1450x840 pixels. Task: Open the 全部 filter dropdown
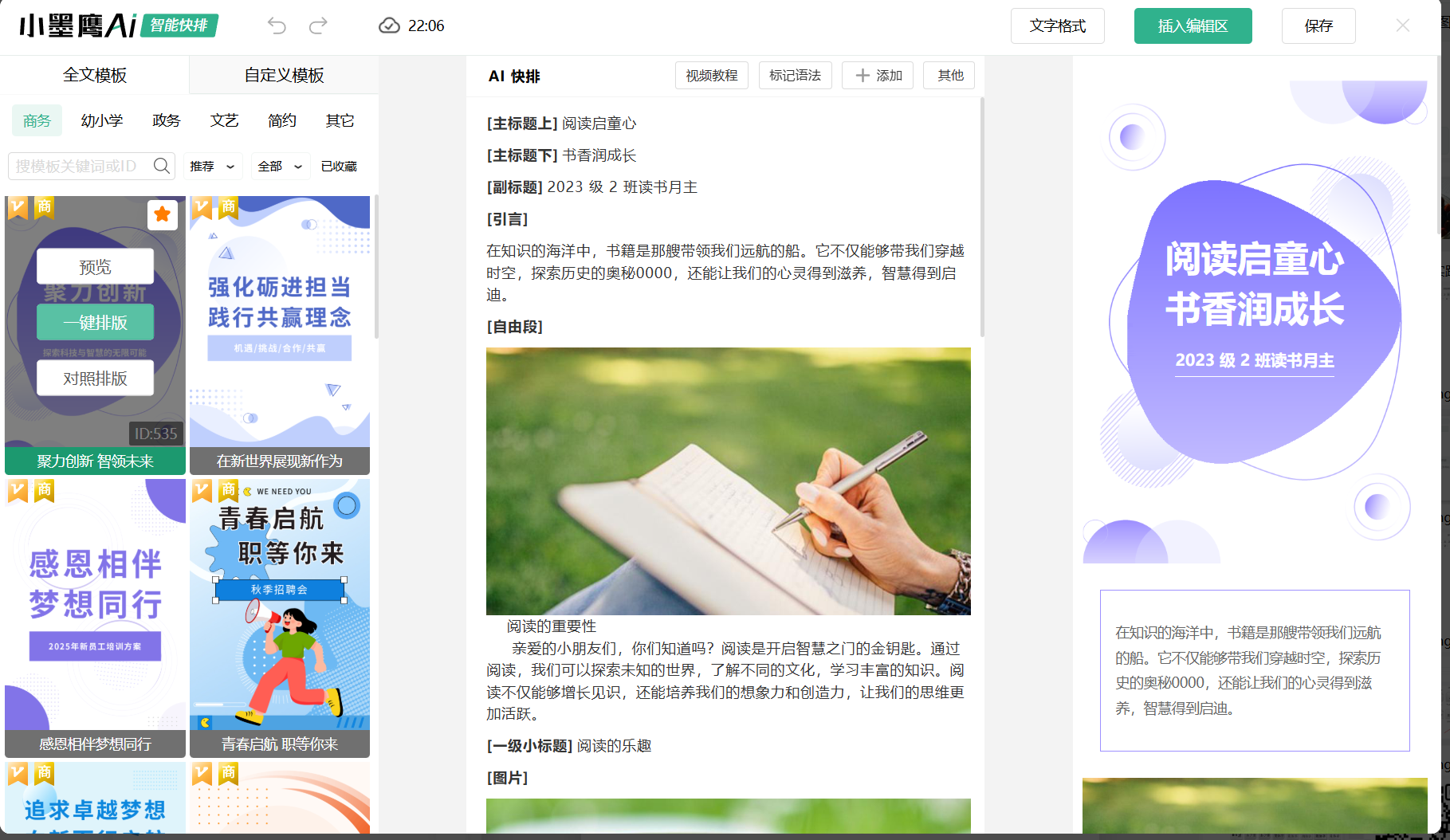coord(280,167)
